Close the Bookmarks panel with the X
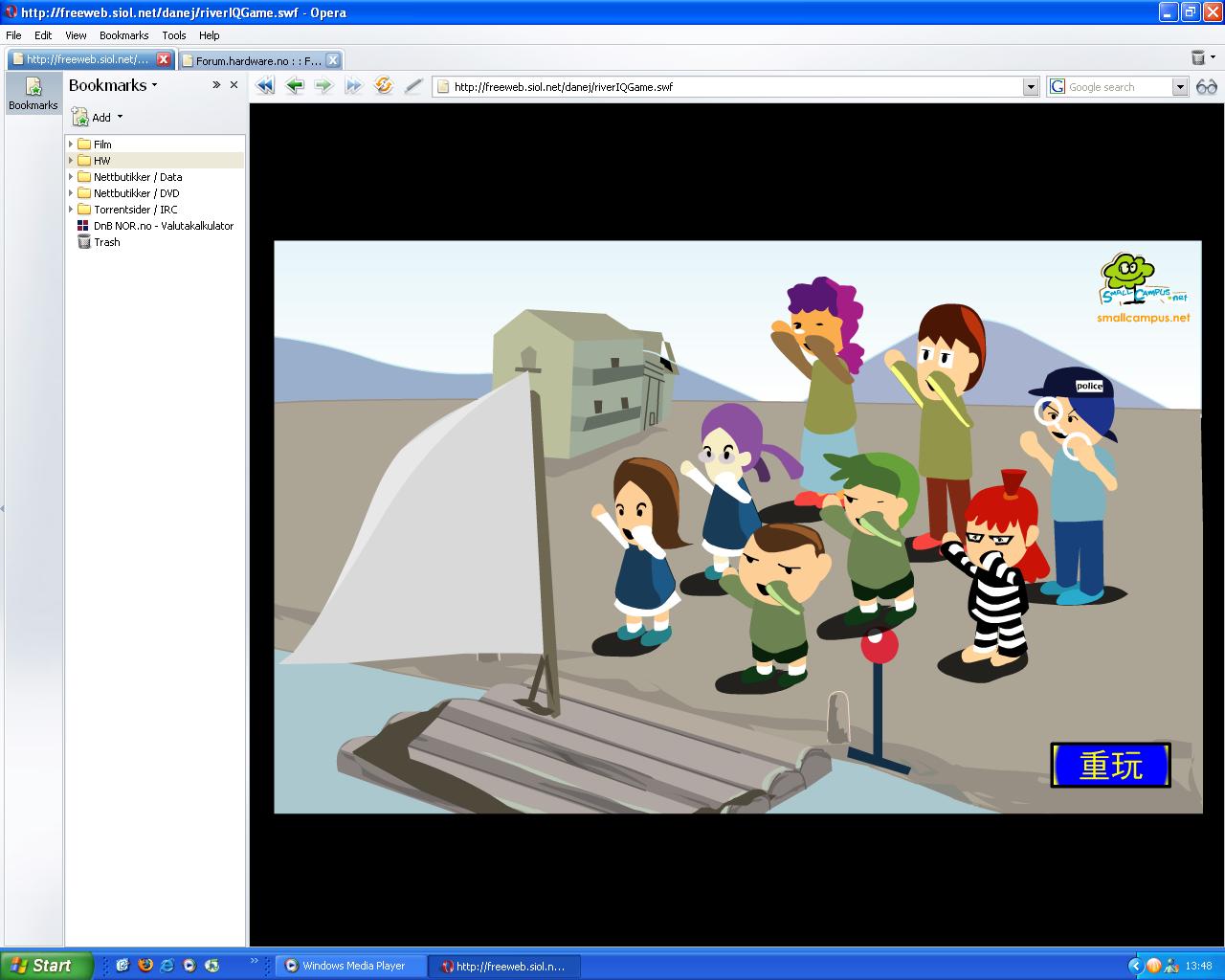The height and width of the screenshot is (980, 1225). coord(234,85)
